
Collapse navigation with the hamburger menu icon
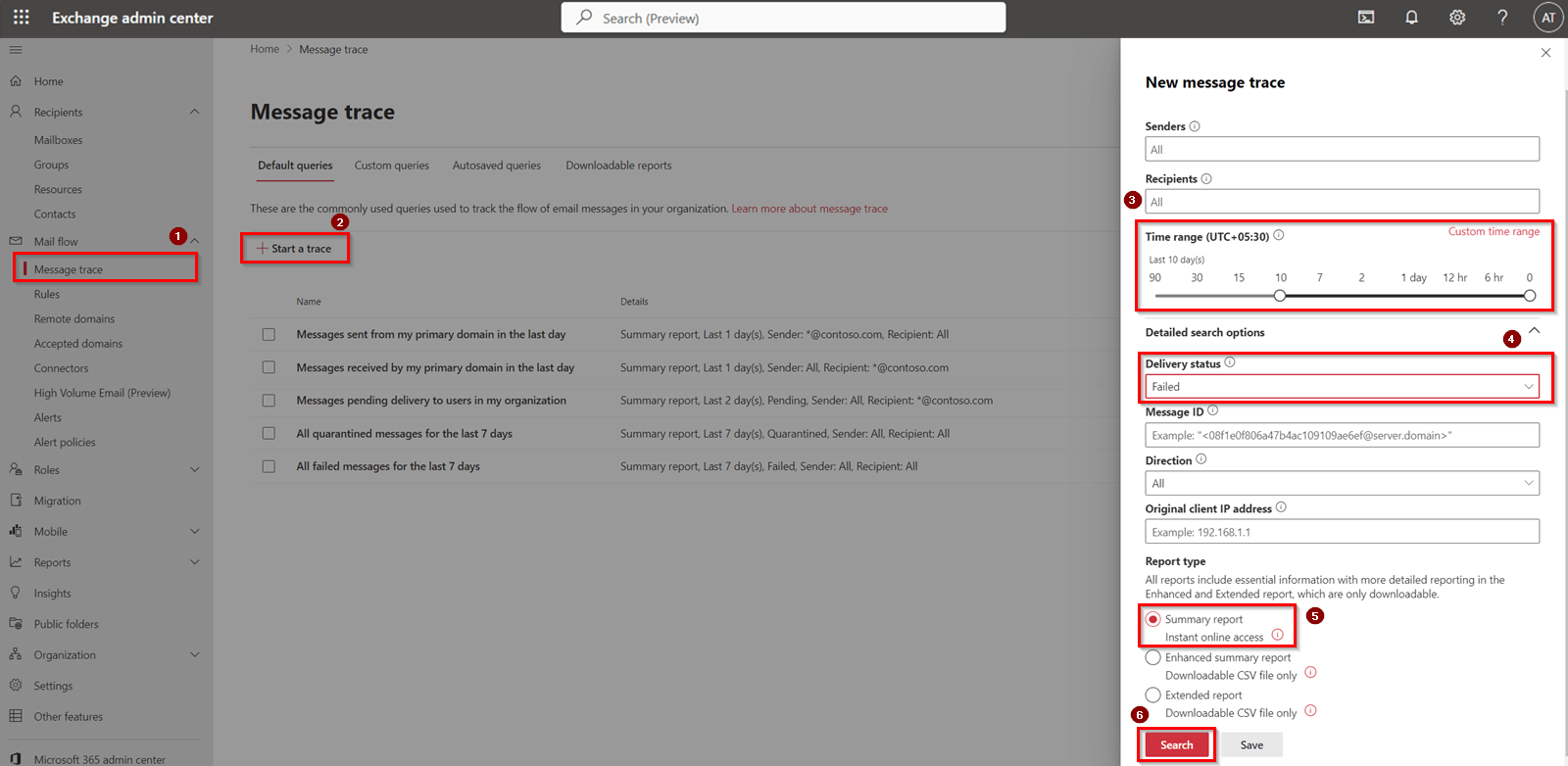16,49
